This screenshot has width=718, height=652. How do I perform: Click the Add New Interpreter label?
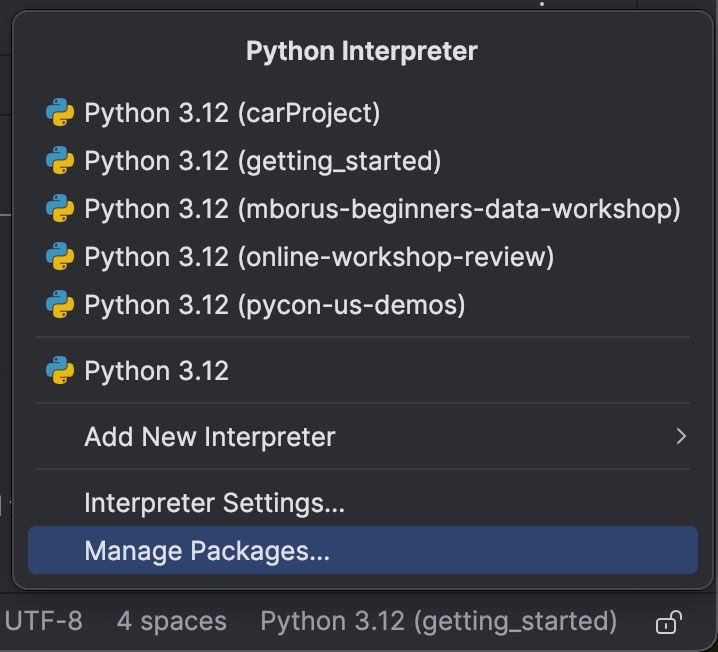click(x=210, y=437)
